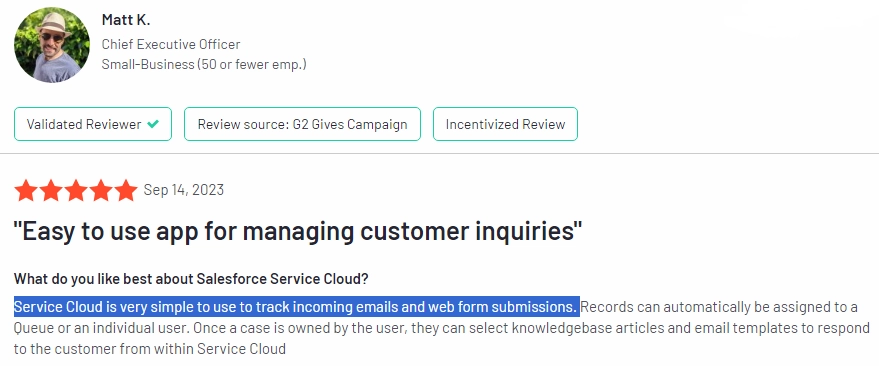Open the review title about managing customer inquiries
Screen dimensions: 879x366
click(298, 231)
